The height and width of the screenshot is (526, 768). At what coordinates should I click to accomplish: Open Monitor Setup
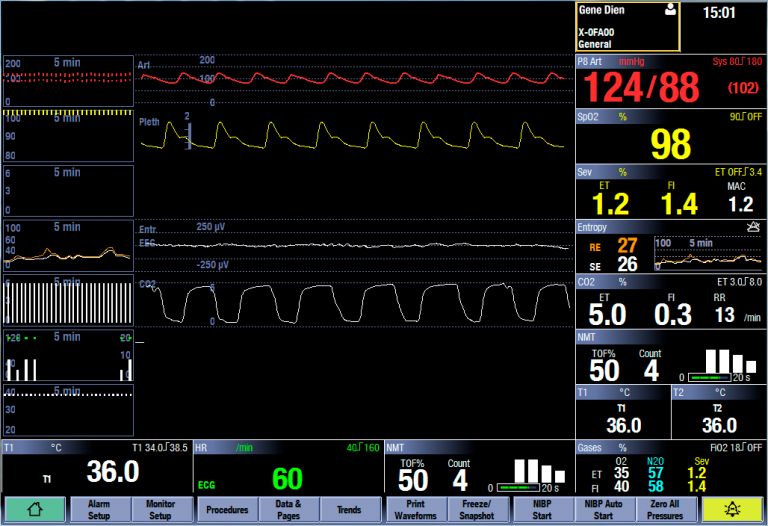click(x=160, y=509)
